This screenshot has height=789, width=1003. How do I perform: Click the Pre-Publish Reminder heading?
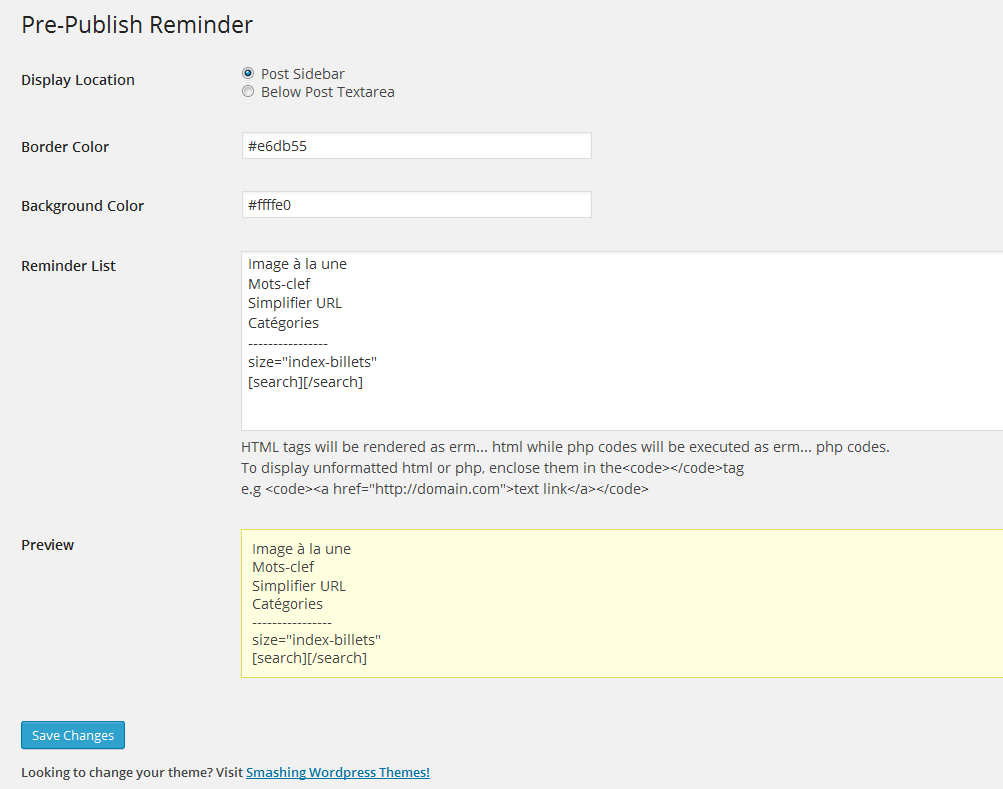point(137,25)
